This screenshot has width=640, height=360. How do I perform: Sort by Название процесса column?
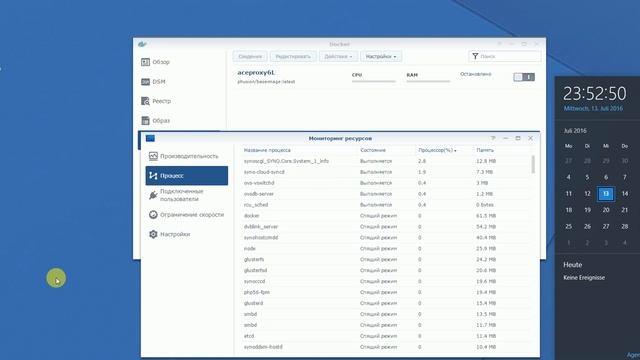coord(267,150)
